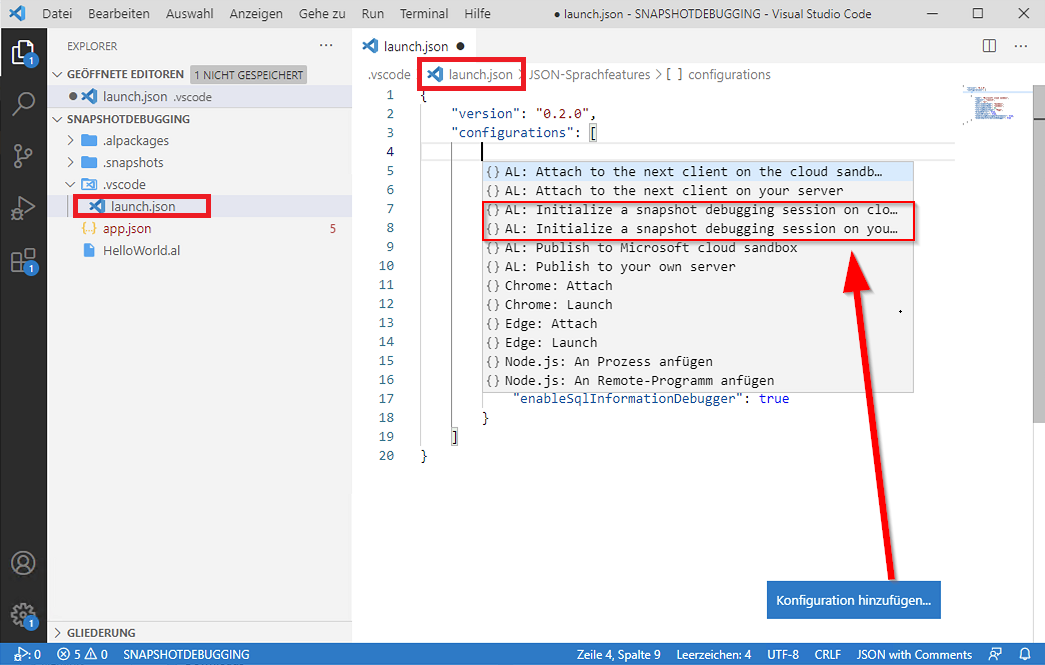Click the Konfiguration hinzufügen button
Image resolution: width=1045 pixels, height=665 pixels.
click(853, 600)
